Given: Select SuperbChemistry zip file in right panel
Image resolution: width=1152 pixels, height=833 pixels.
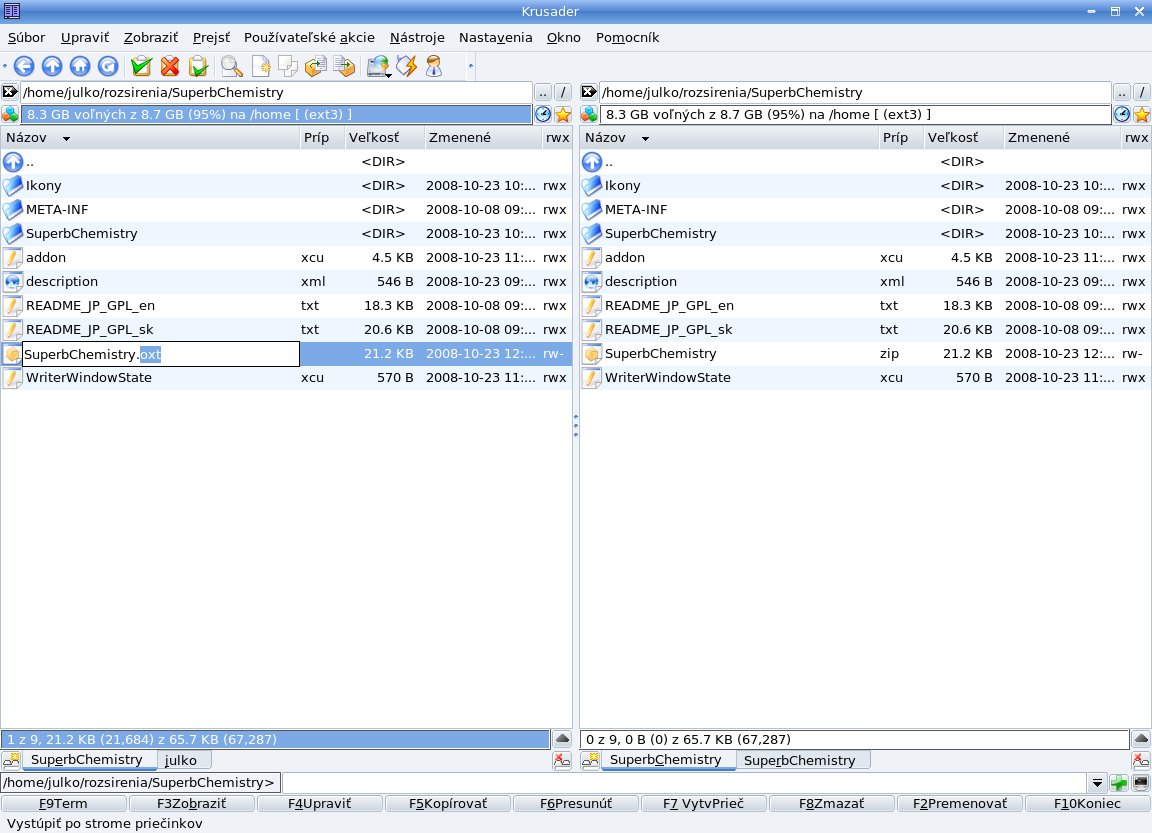Looking at the screenshot, I should pos(865,353).
